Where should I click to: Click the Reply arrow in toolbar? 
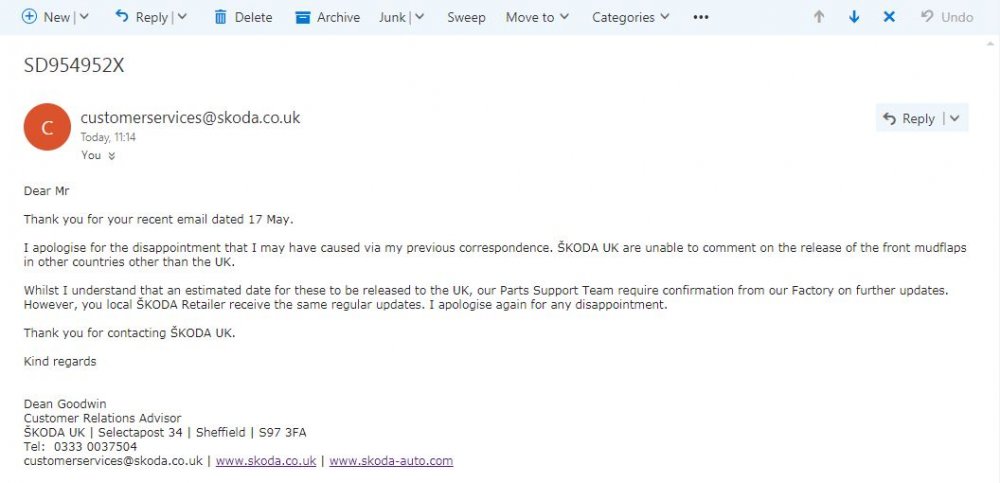tap(121, 17)
